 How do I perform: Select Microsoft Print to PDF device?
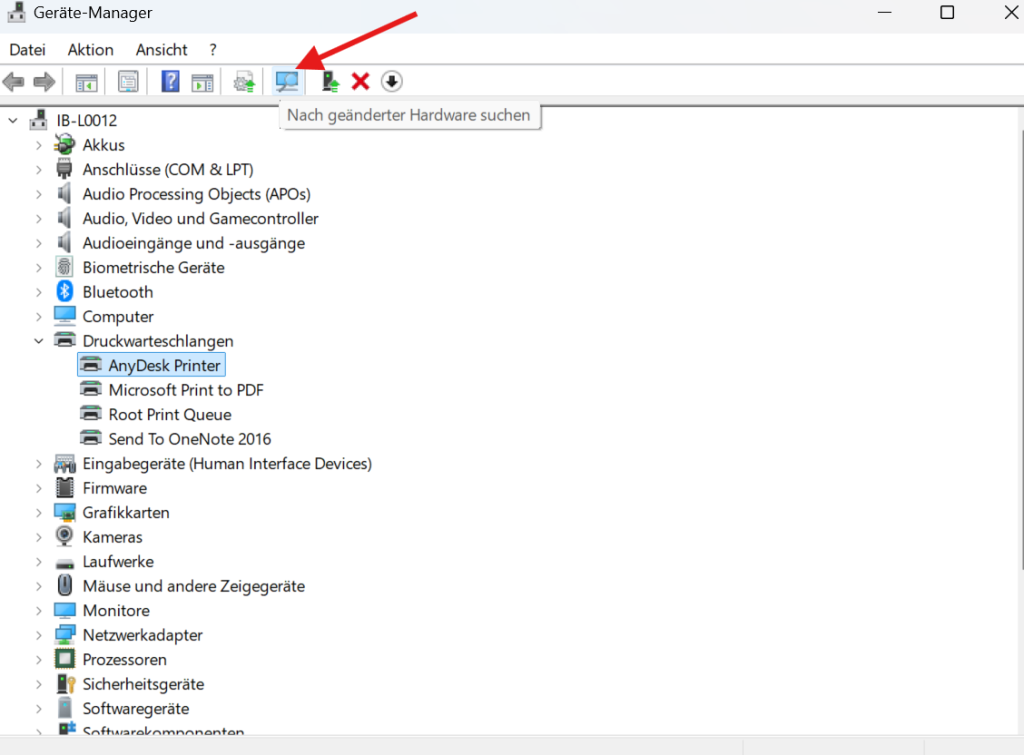pos(185,390)
